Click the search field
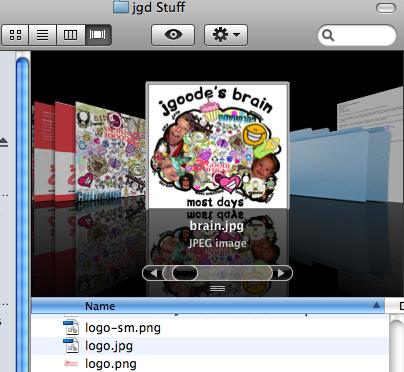 (357, 35)
